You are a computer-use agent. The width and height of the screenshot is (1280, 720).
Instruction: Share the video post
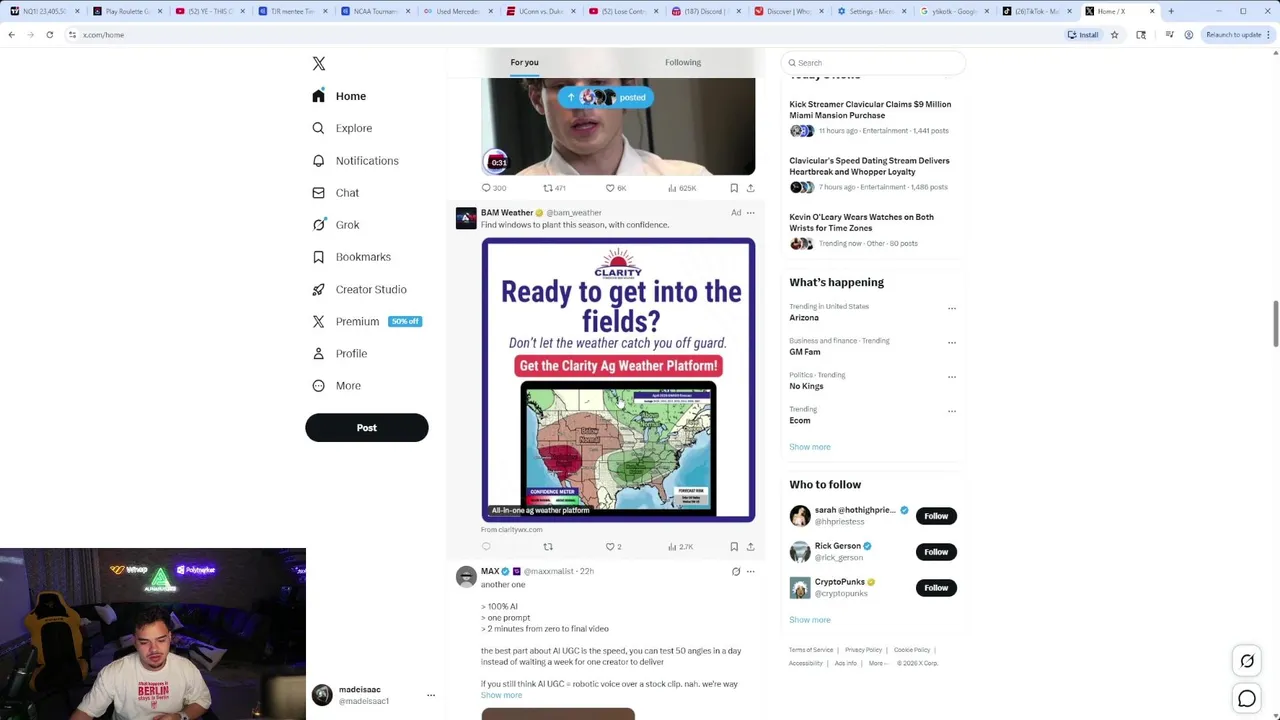[x=751, y=188]
